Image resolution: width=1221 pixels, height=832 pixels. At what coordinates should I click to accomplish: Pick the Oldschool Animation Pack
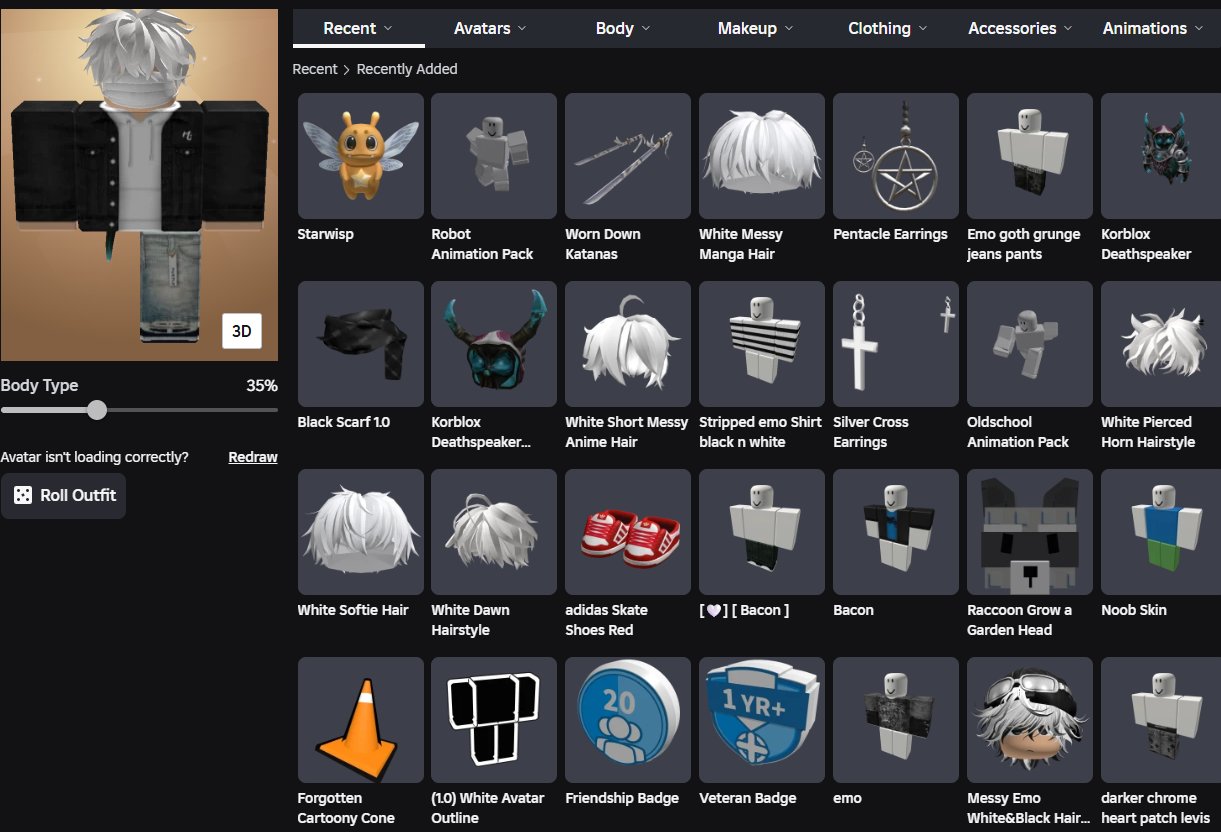[x=1030, y=344]
